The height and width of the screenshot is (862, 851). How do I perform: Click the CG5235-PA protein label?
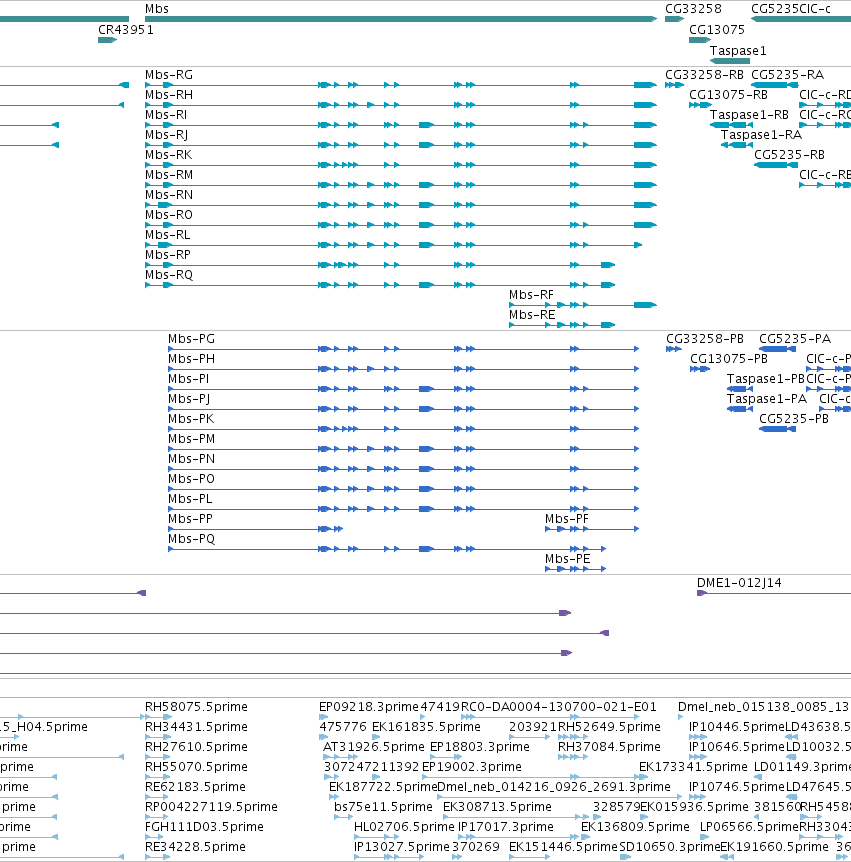click(x=795, y=339)
